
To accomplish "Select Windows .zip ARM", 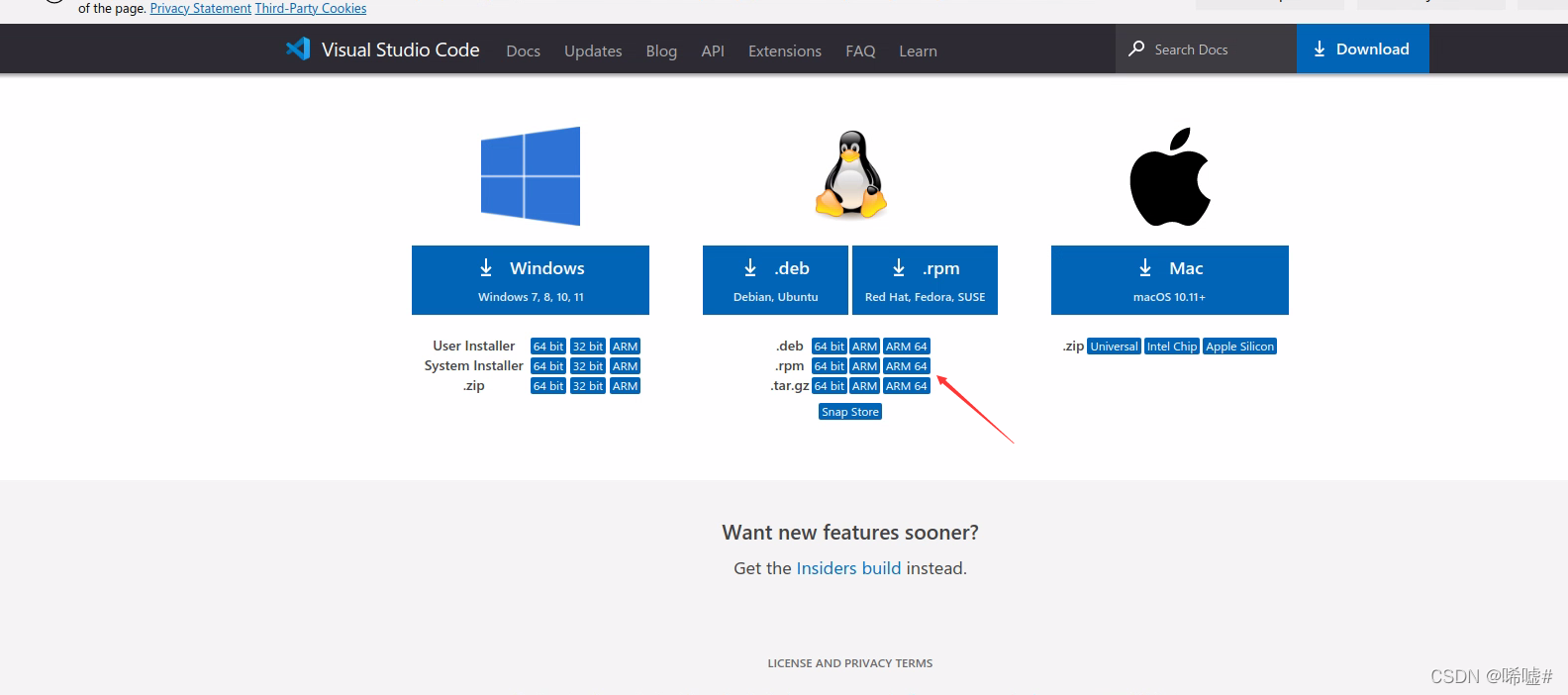I will tap(625, 386).
